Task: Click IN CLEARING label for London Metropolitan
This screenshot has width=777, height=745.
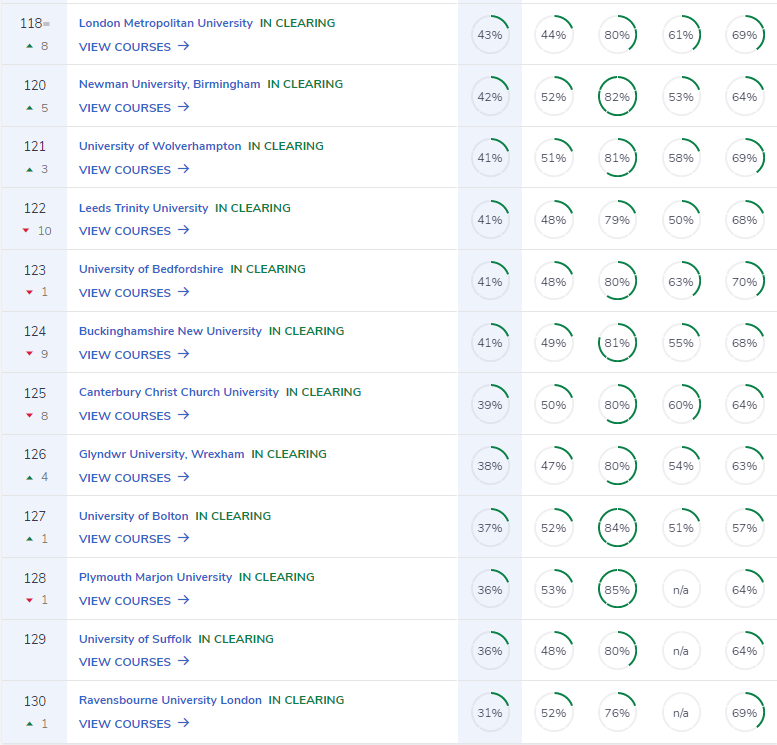Action: click(297, 23)
